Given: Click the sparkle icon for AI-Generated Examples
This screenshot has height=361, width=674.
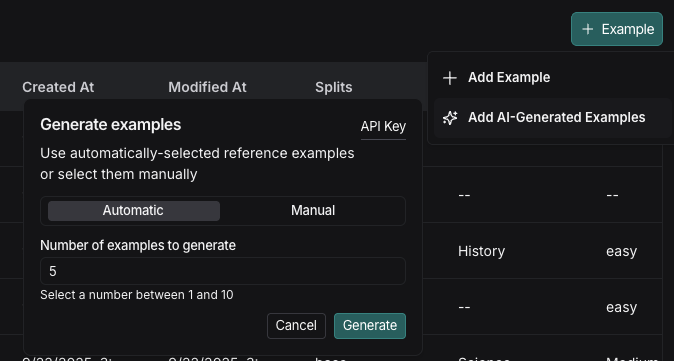Looking at the screenshot, I should (x=450, y=118).
